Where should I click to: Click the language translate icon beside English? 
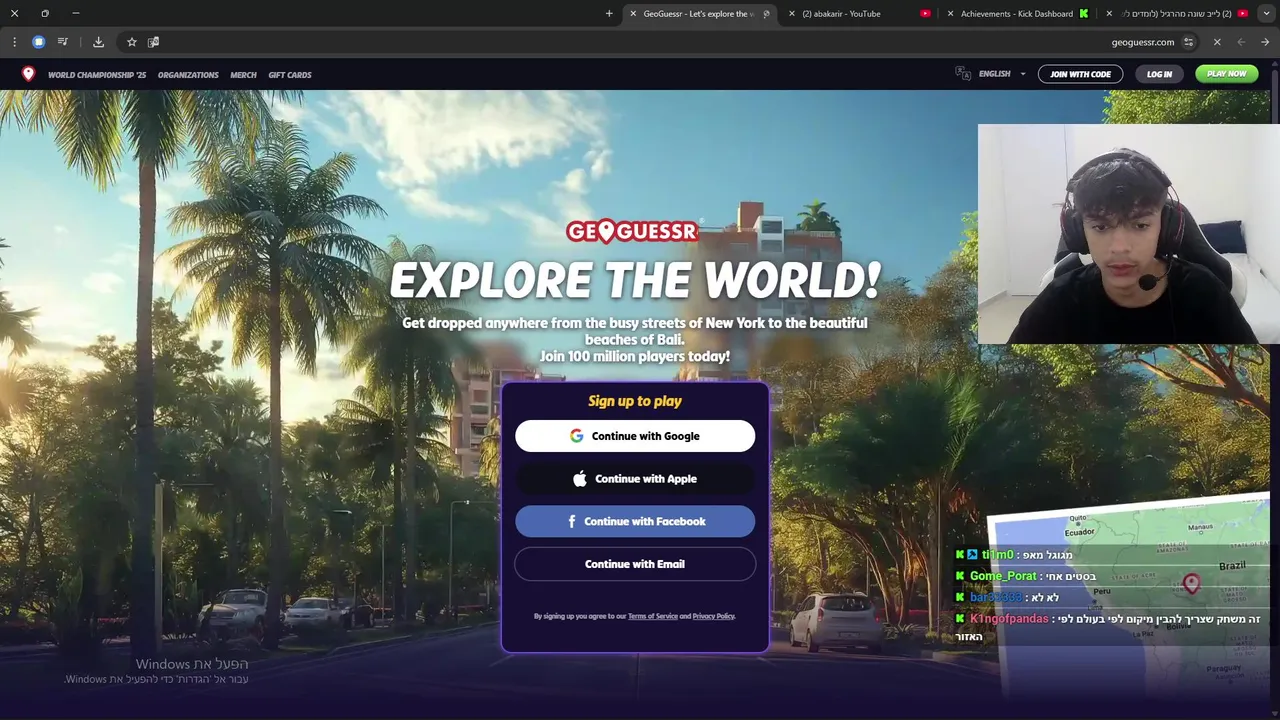coord(963,74)
